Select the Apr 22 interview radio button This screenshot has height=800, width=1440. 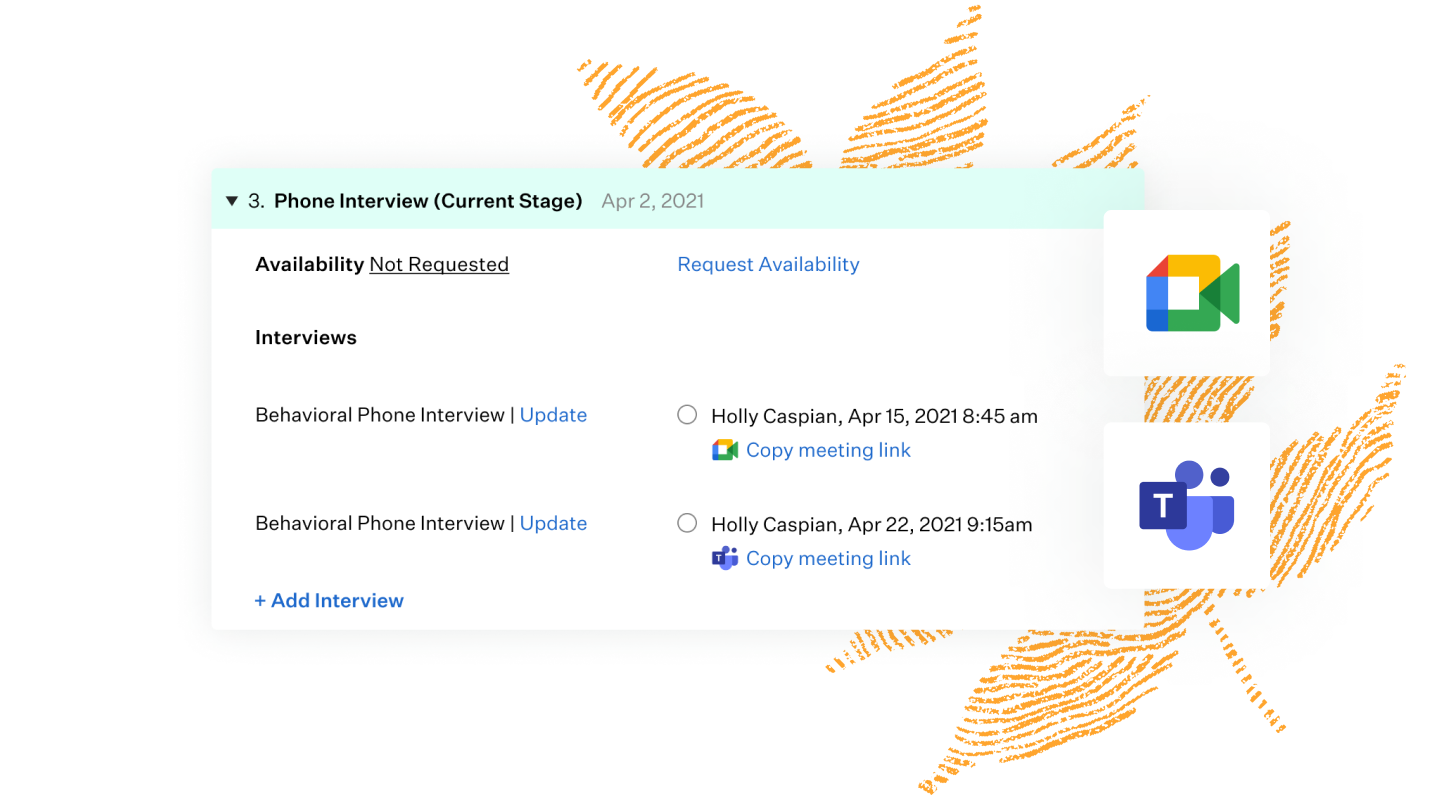click(x=687, y=523)
